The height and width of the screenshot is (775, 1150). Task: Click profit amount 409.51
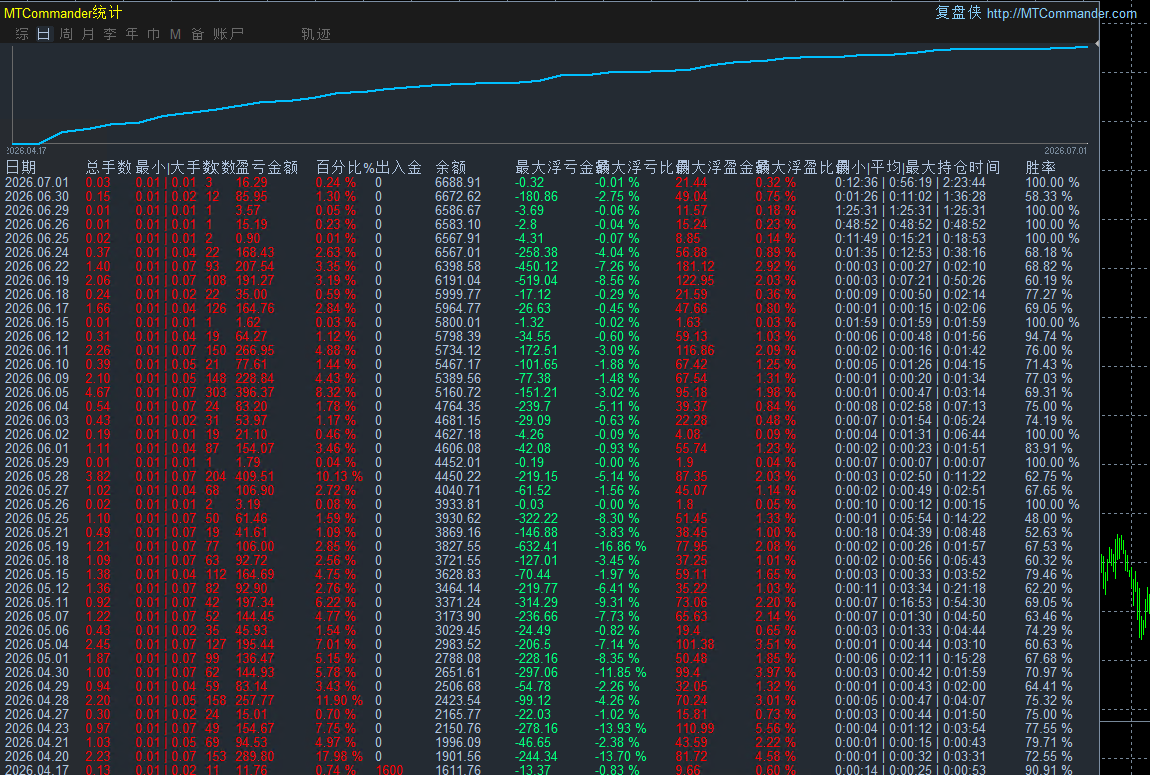tap(255, 477)
